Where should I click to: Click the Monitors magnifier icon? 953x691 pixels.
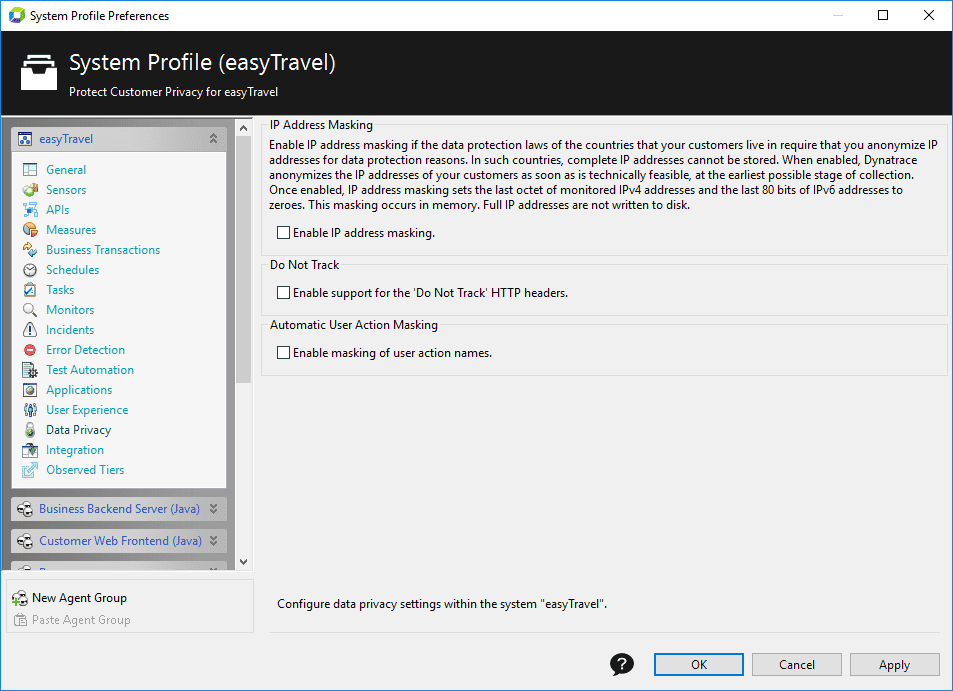tap(30, 310)
